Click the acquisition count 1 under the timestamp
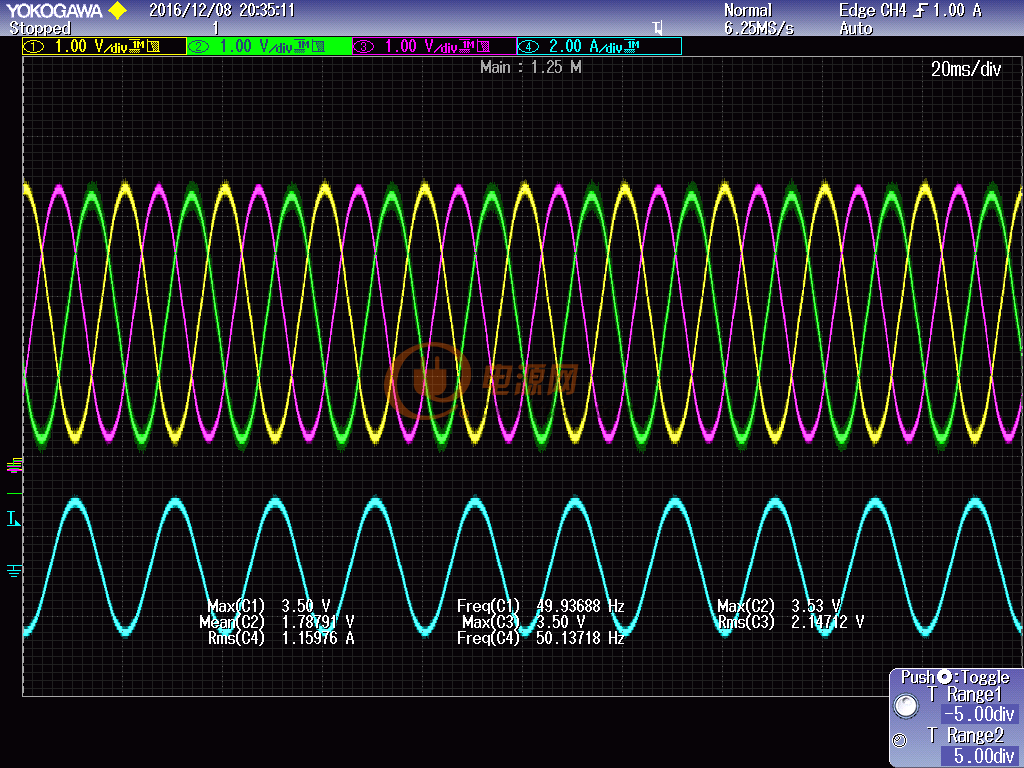Viewport: 1024px width, 768px height. click(x=216, y=29)
